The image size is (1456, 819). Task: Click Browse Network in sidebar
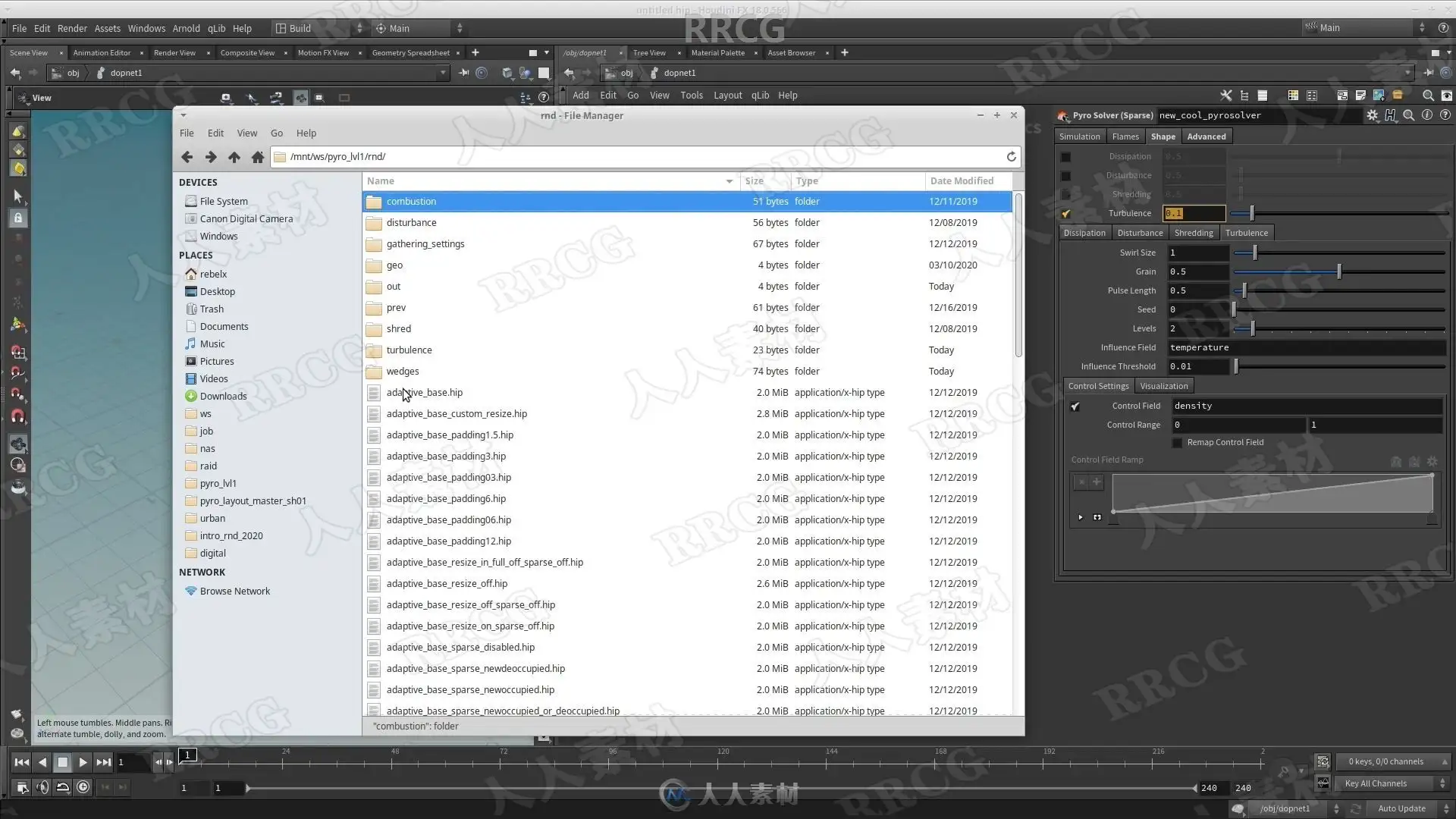point(235,591)
